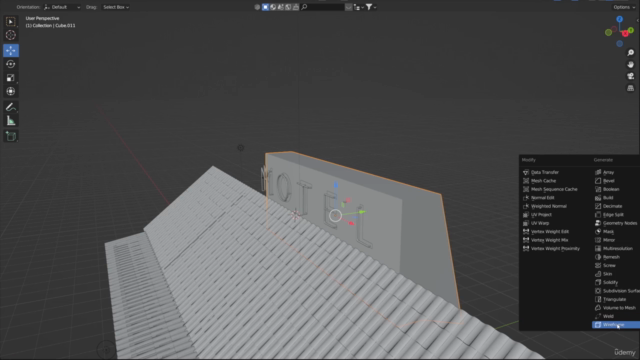Pick the Scale tool
This screenshot has width=640, height=360.
coord(11,78)
